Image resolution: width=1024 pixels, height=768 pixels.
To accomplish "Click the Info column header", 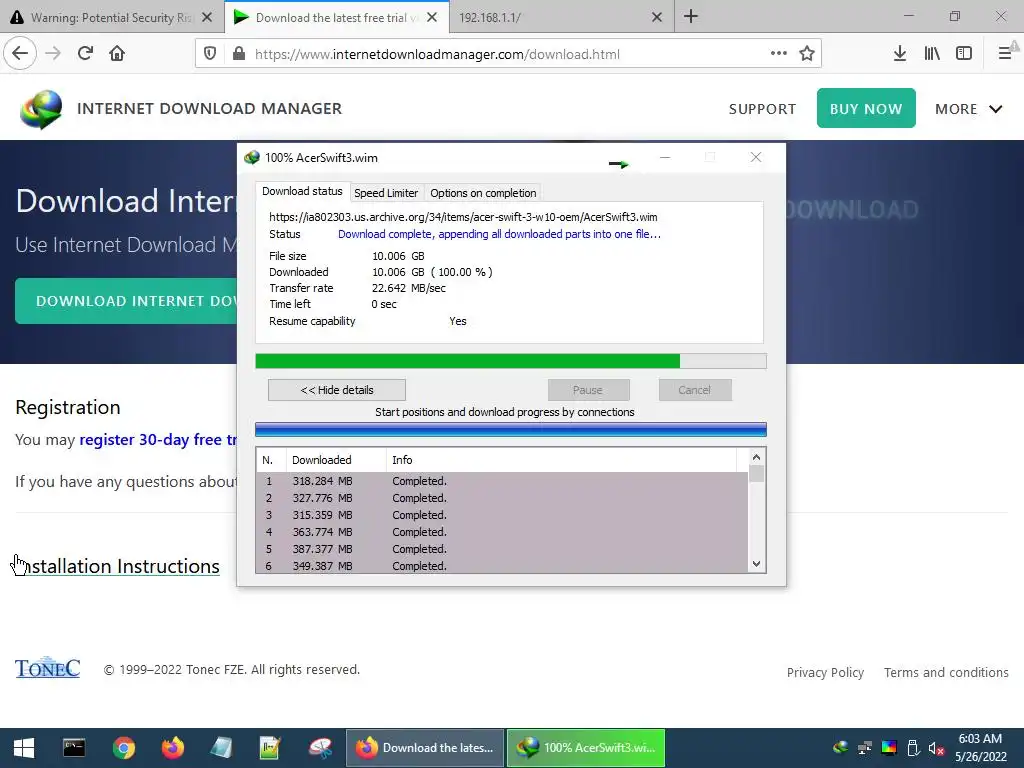I will [x=561, y=460].
